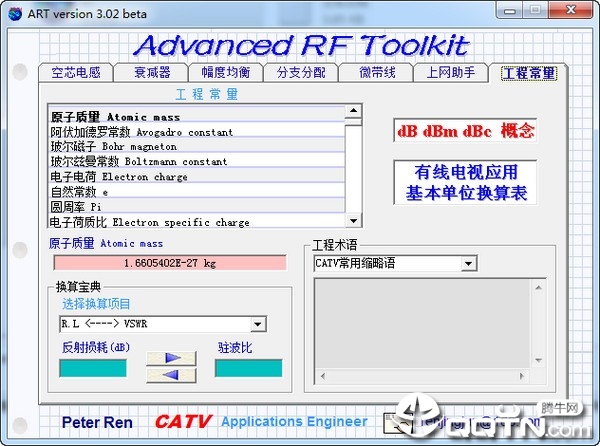Click the ART app icon in title bar

click(15, 10)
